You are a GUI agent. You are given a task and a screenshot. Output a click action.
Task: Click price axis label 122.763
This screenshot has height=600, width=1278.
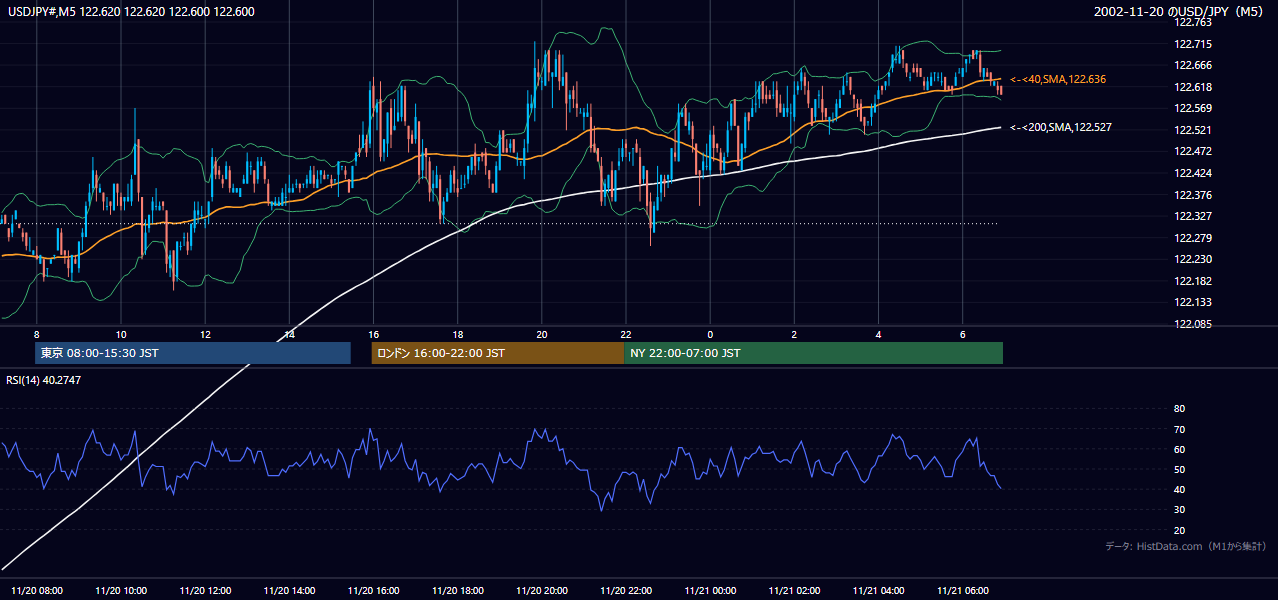(x=1192, y=22)
